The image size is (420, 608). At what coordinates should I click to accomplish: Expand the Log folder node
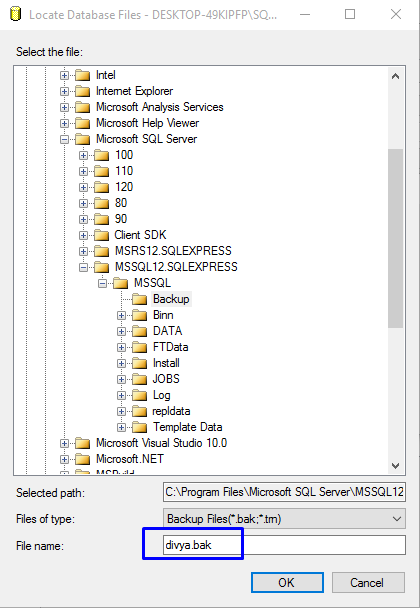tap(121, 395)
